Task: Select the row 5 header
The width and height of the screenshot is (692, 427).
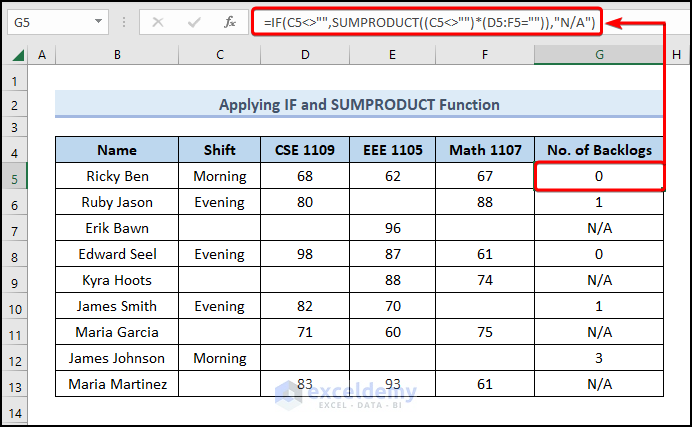Action: pos(15,176)
